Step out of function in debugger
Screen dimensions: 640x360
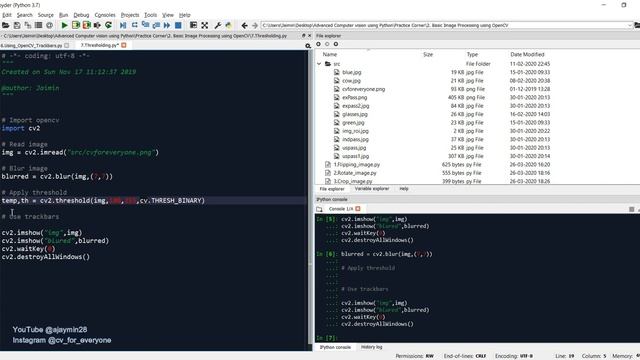(156, 25)
